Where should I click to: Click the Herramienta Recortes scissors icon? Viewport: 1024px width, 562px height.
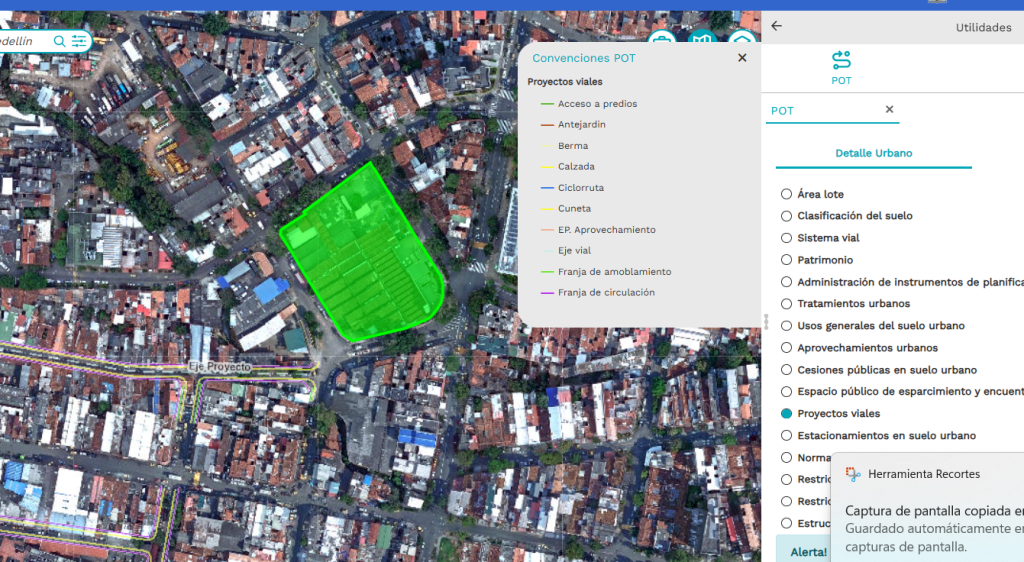click(853, 474)
